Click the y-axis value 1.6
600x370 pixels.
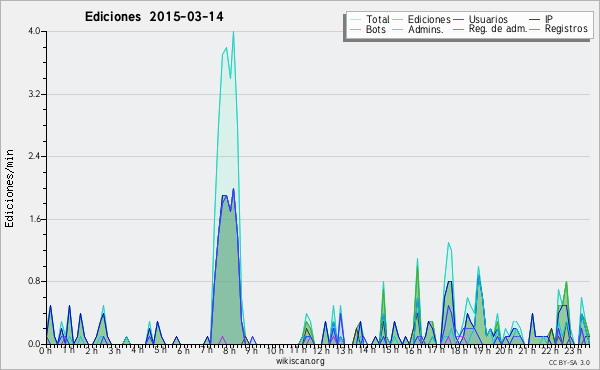pos(34,219)
